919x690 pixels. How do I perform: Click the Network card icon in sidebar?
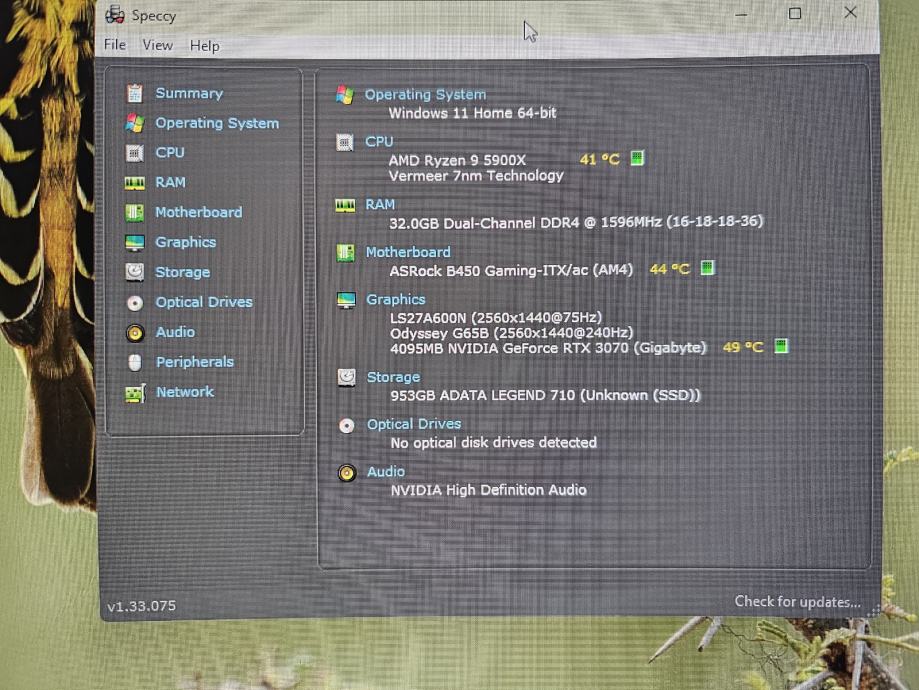(135, 393)
